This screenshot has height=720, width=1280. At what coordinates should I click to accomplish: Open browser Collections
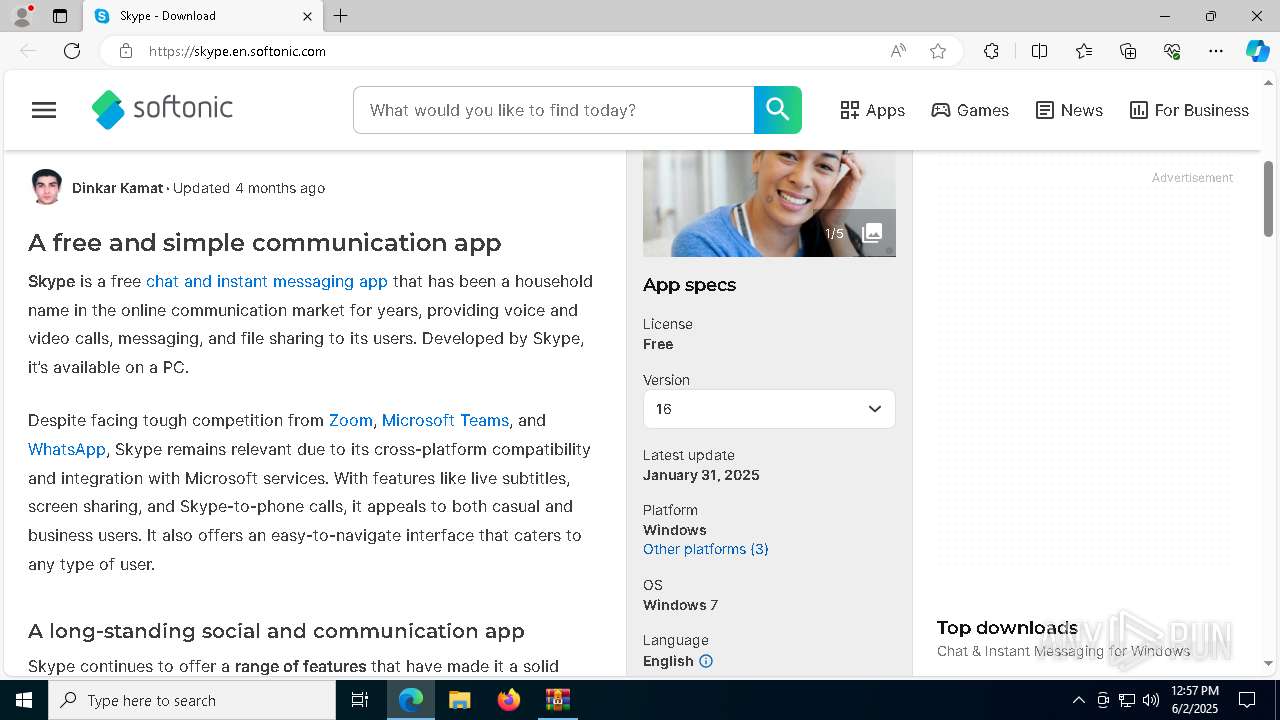click(x=1128, y=51)
